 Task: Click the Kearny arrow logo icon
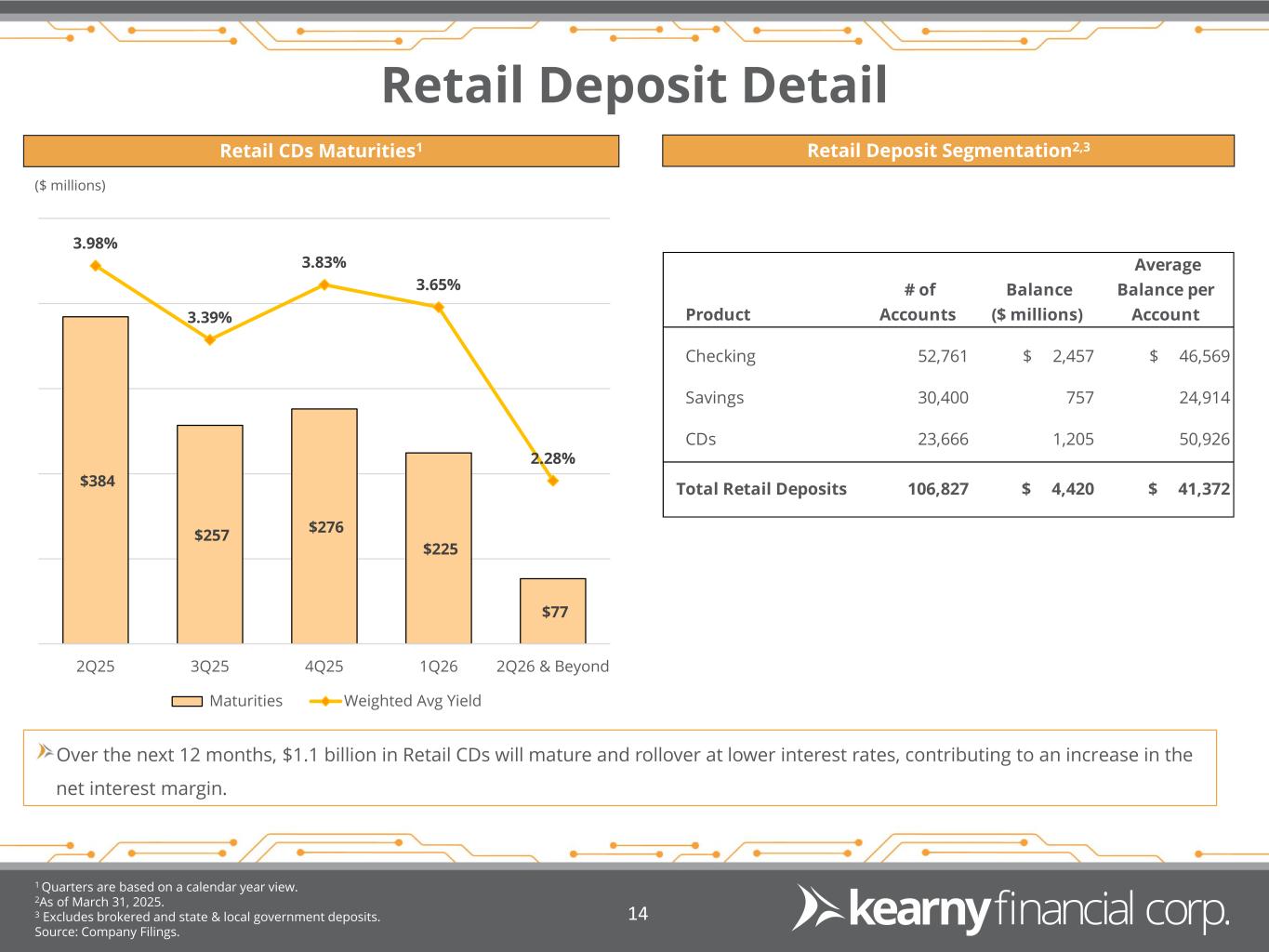[813, 908]
